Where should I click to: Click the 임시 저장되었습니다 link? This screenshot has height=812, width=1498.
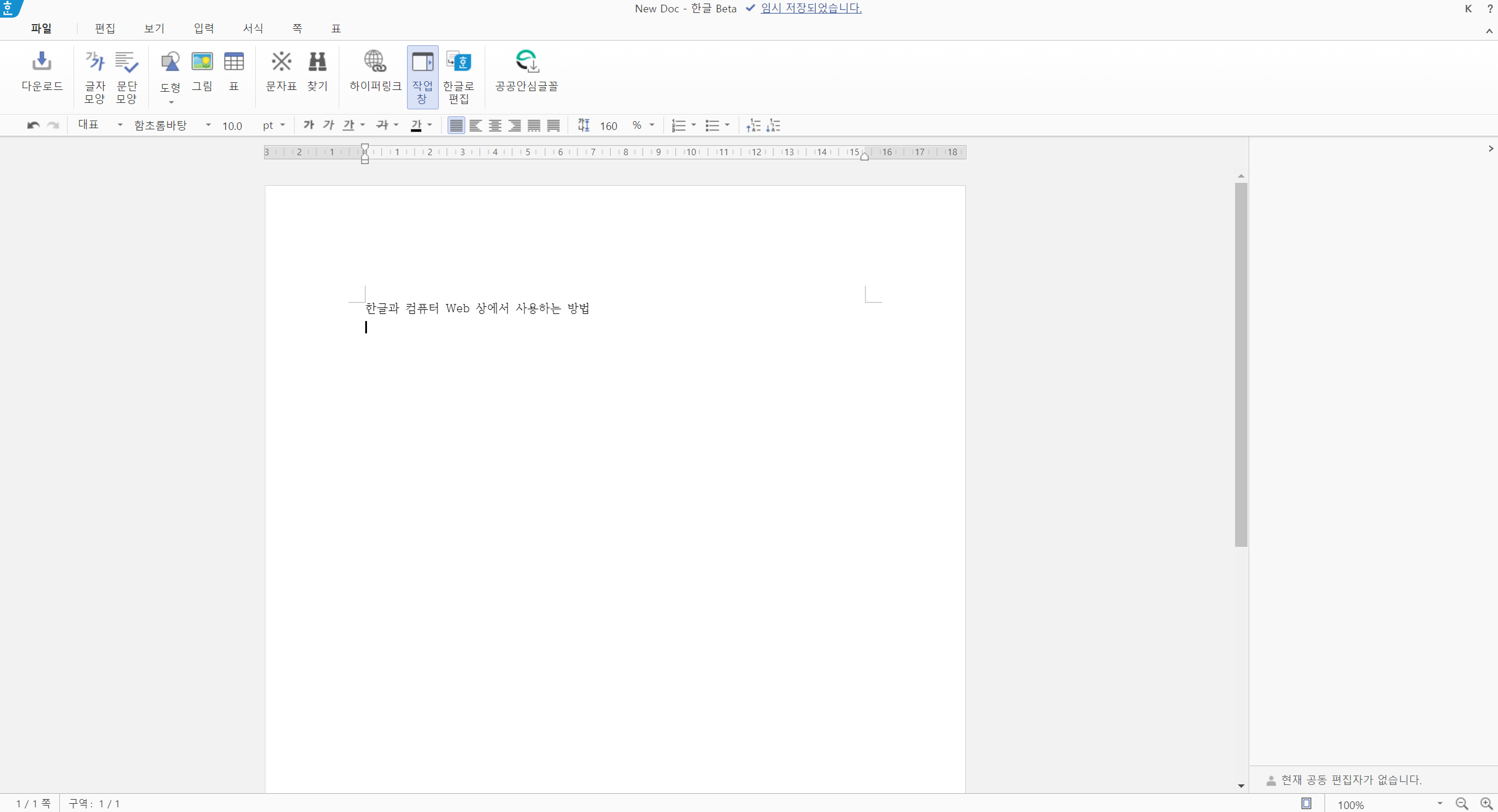(811, 8)
